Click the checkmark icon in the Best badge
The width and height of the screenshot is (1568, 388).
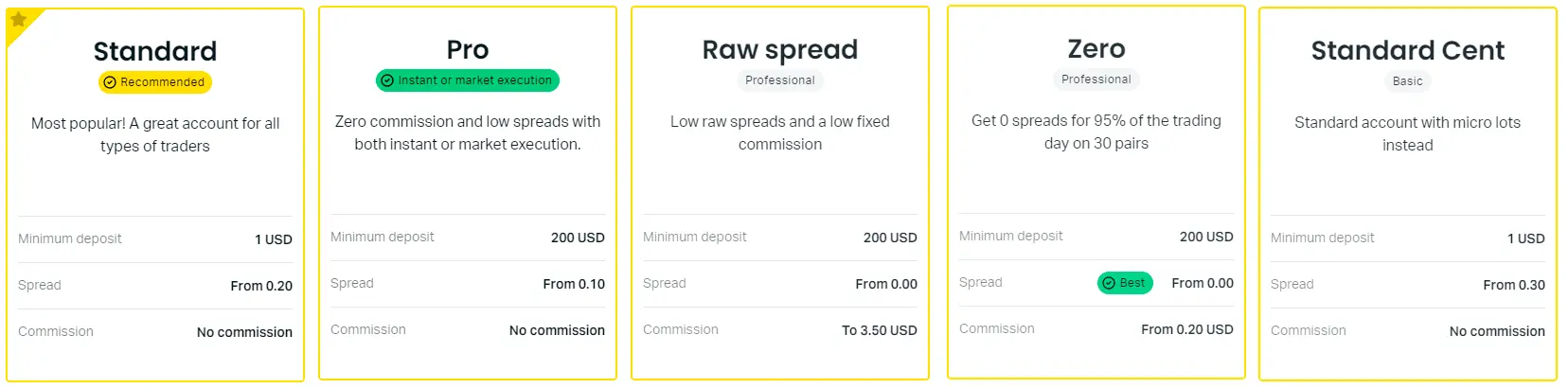point(1109,283)
